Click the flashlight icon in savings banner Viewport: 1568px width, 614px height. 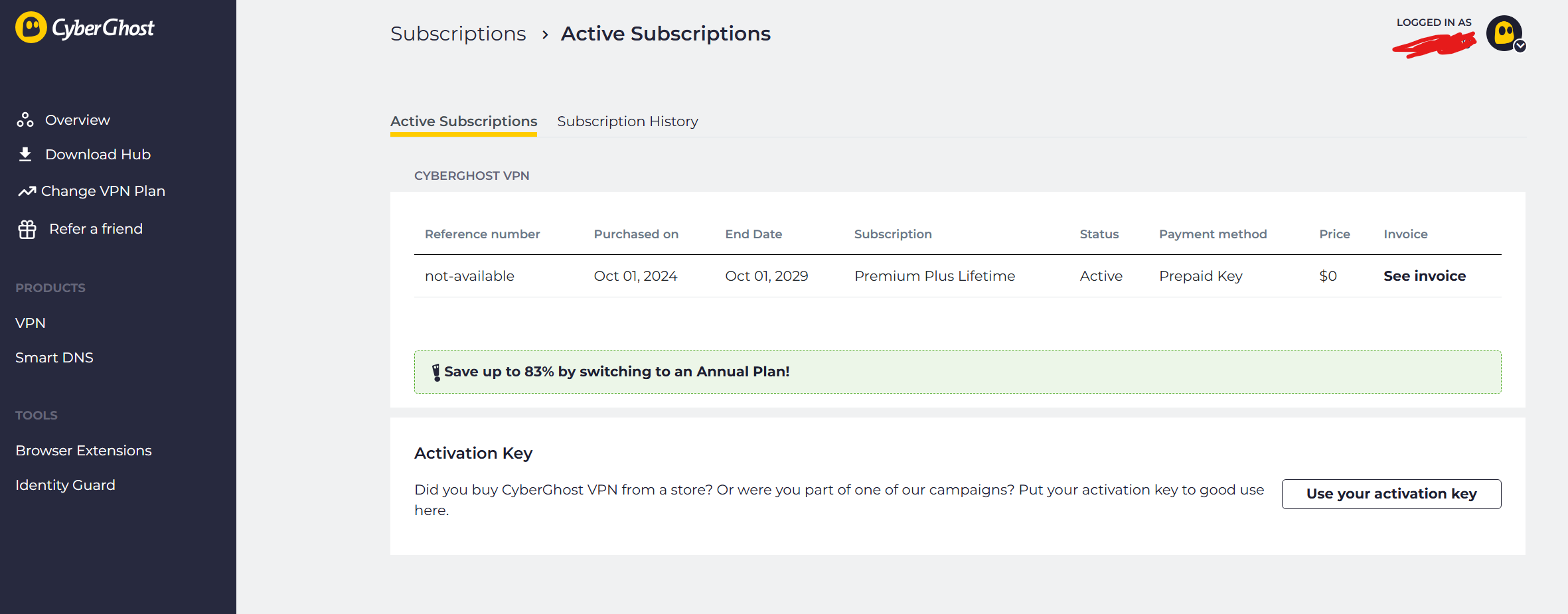(436, 372)
